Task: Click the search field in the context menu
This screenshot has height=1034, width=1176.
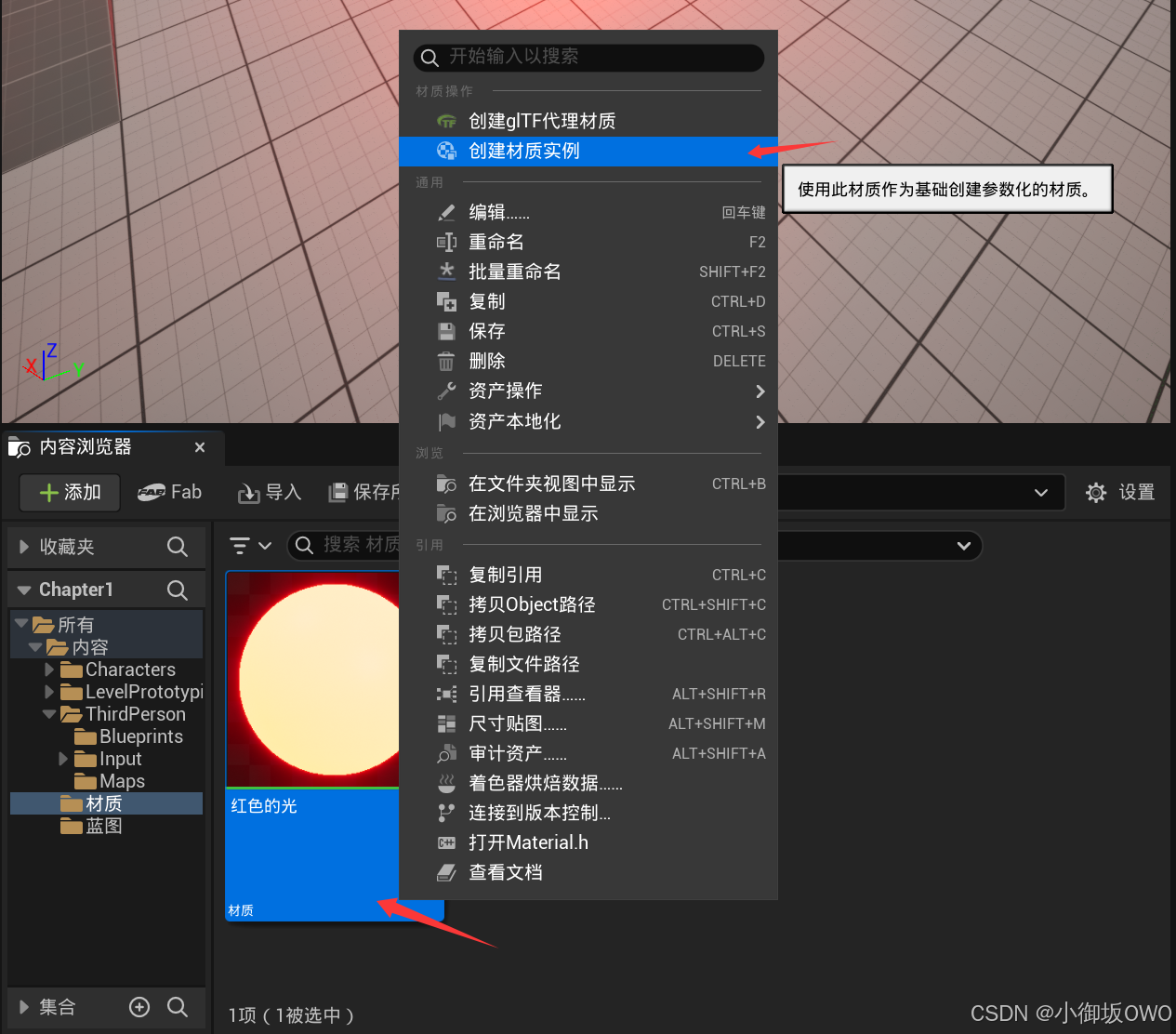Action: 588,57
